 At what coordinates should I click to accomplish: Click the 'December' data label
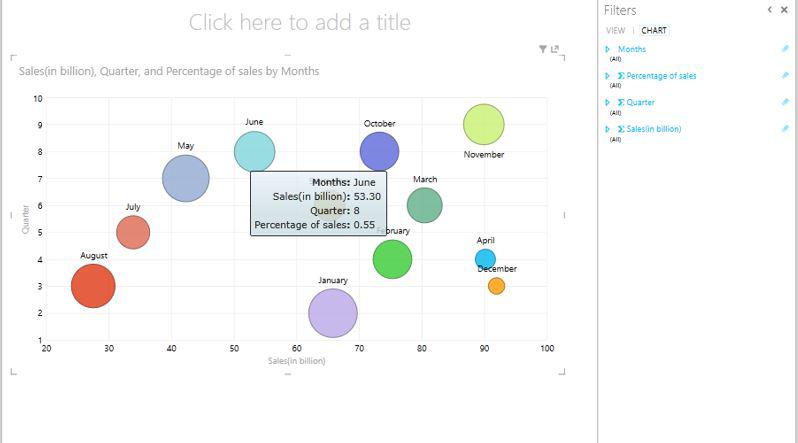tap(497, 269)
